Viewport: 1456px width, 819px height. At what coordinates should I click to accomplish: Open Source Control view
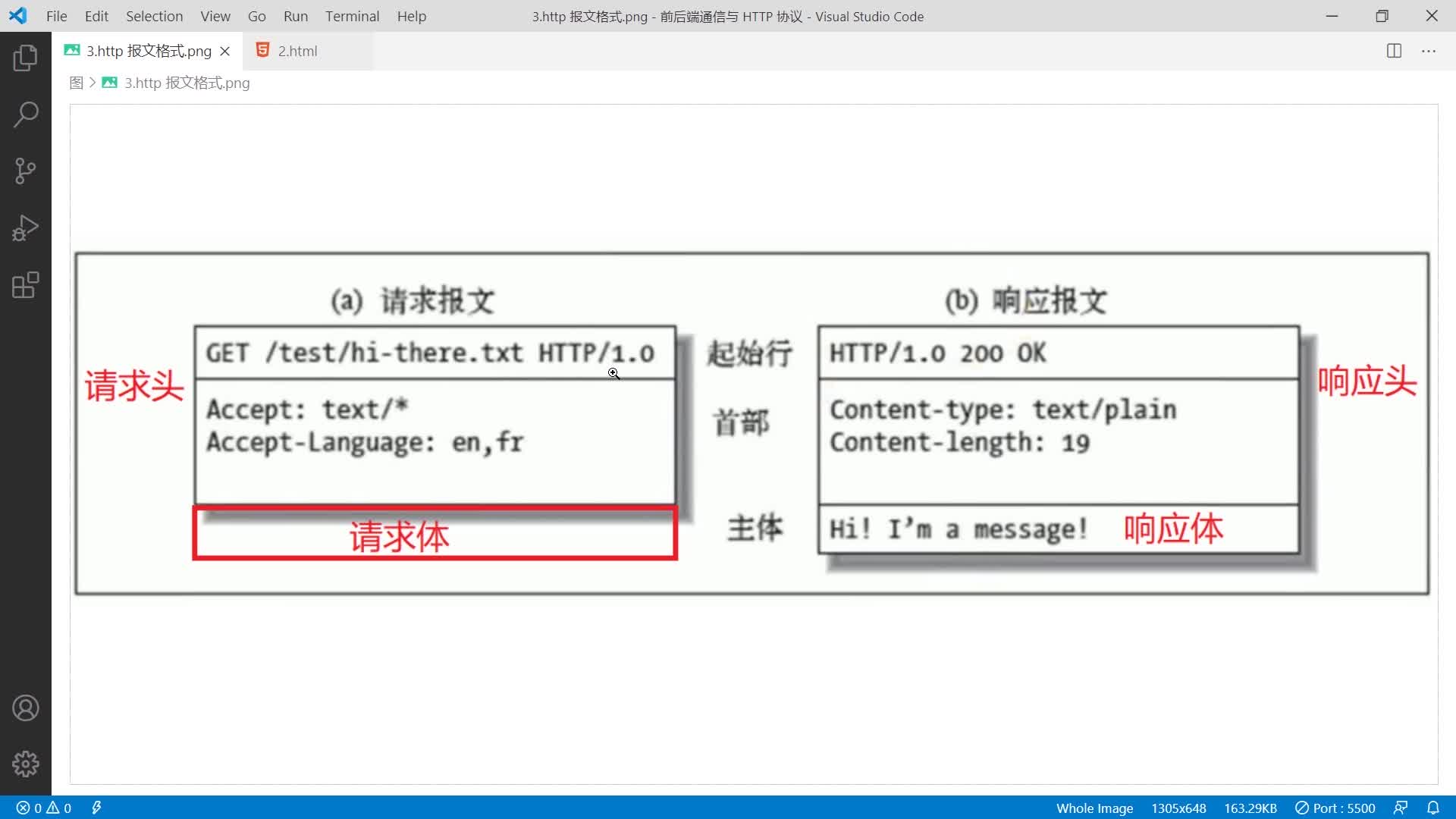tap(25, 171)
